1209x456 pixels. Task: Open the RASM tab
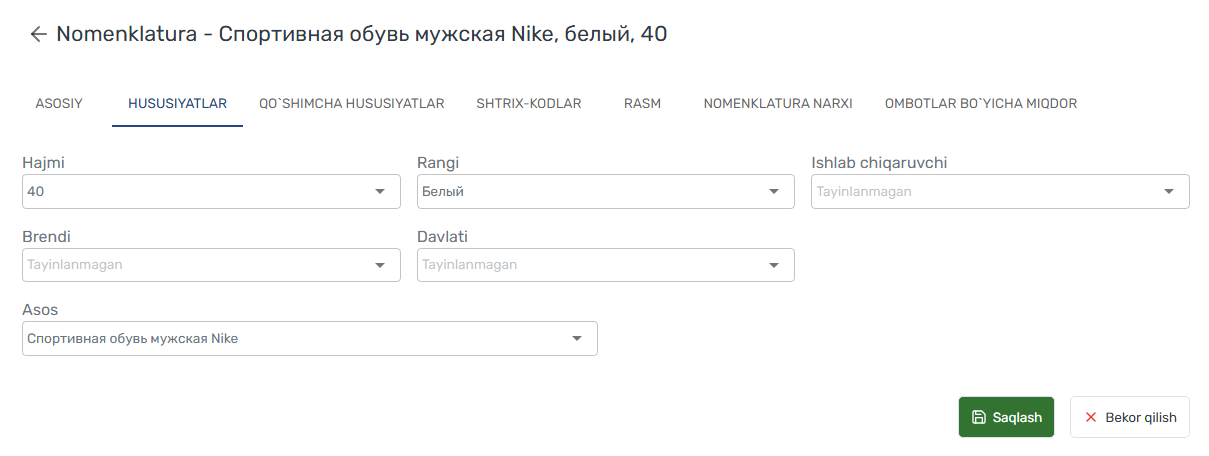[x=642, y=103]
